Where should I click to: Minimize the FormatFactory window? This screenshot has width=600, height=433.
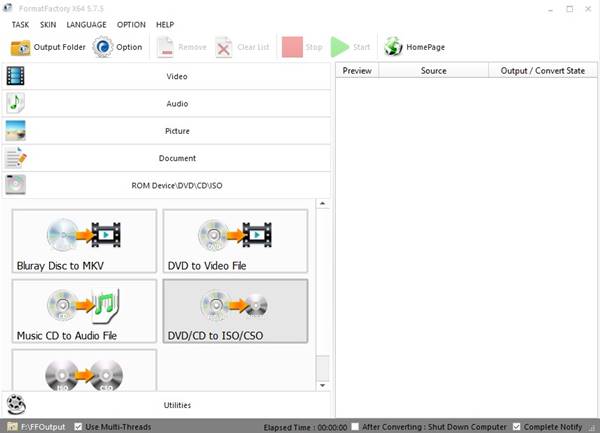point(550,9)
